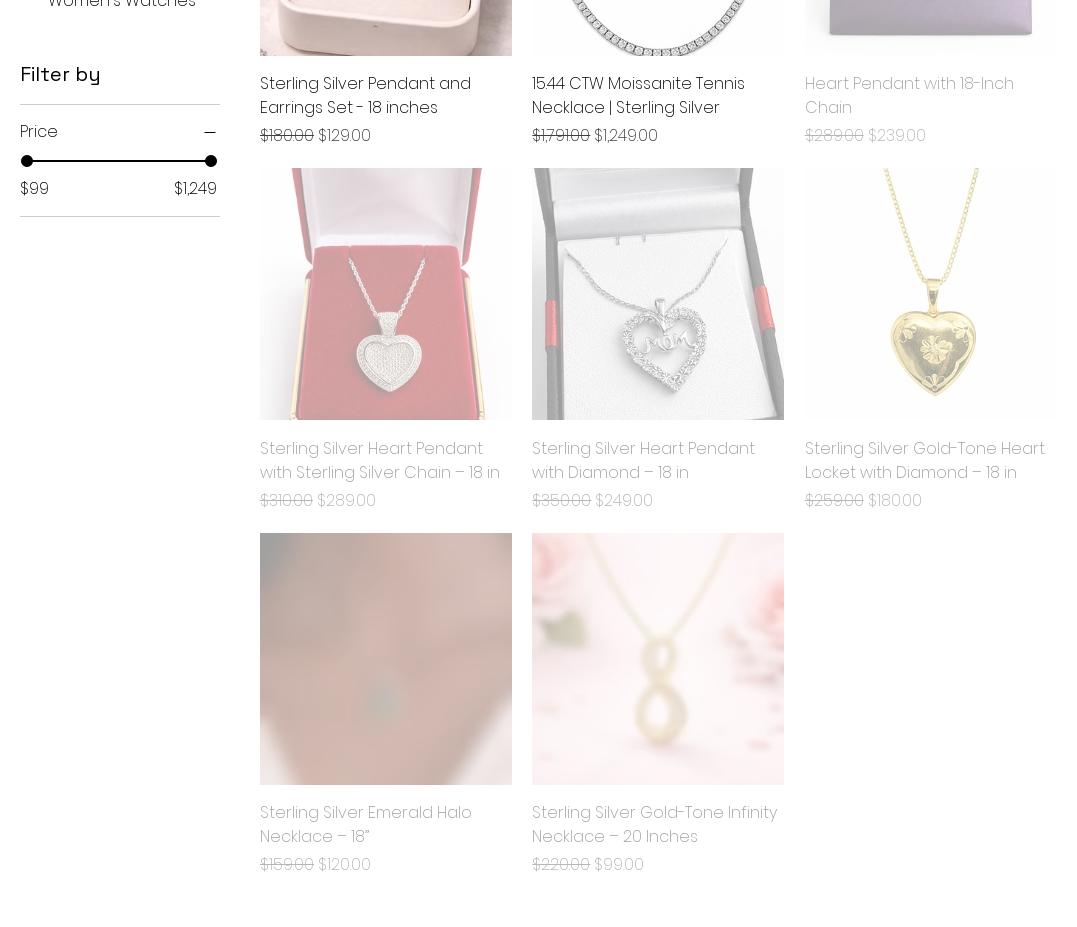Select the red box heart pendant image
Image resolution: width=1077 pixels, height=927 pixels.
pos(385,294)
